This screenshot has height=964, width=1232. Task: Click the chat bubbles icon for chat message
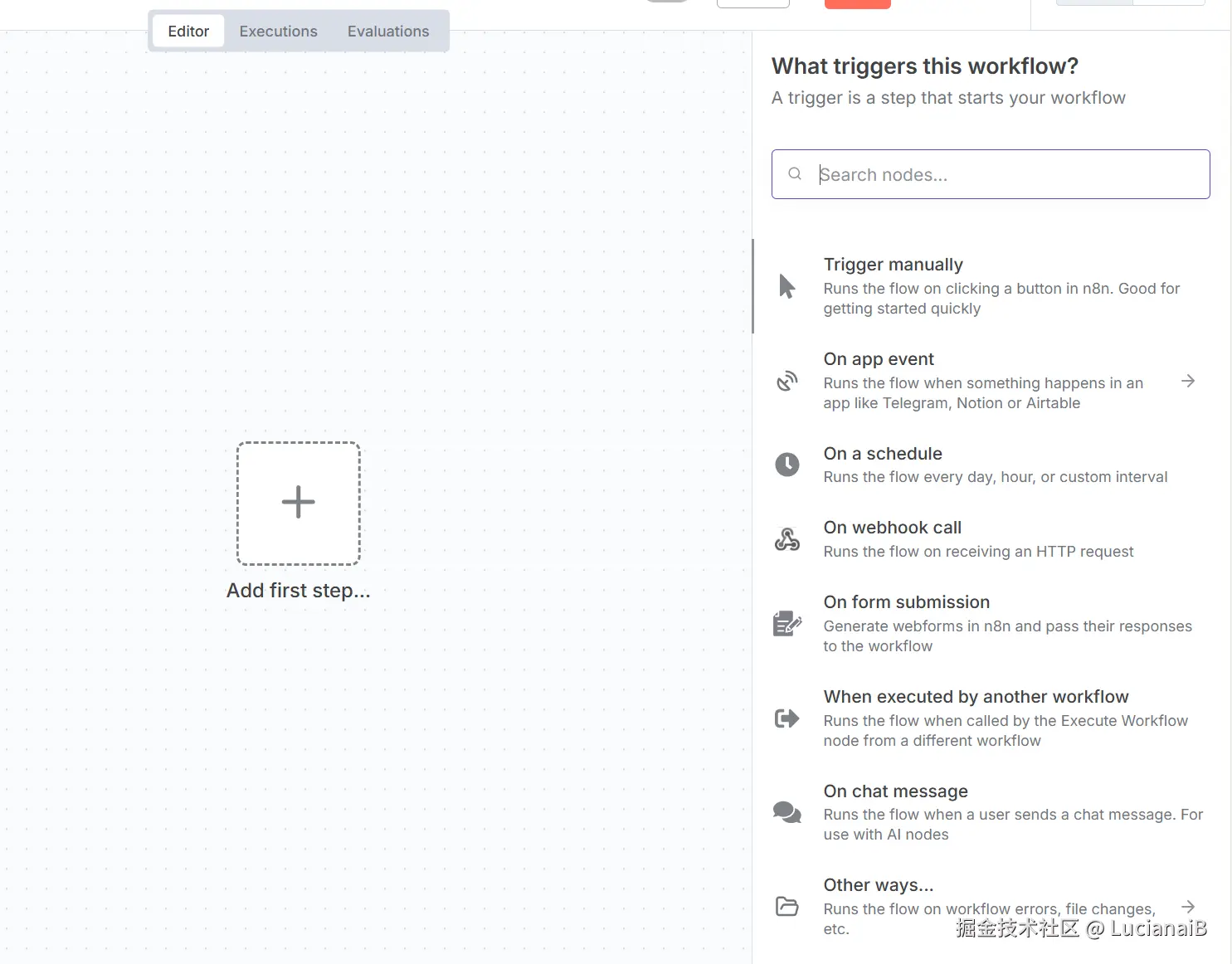pyautogui.click(x=786, y=812)
